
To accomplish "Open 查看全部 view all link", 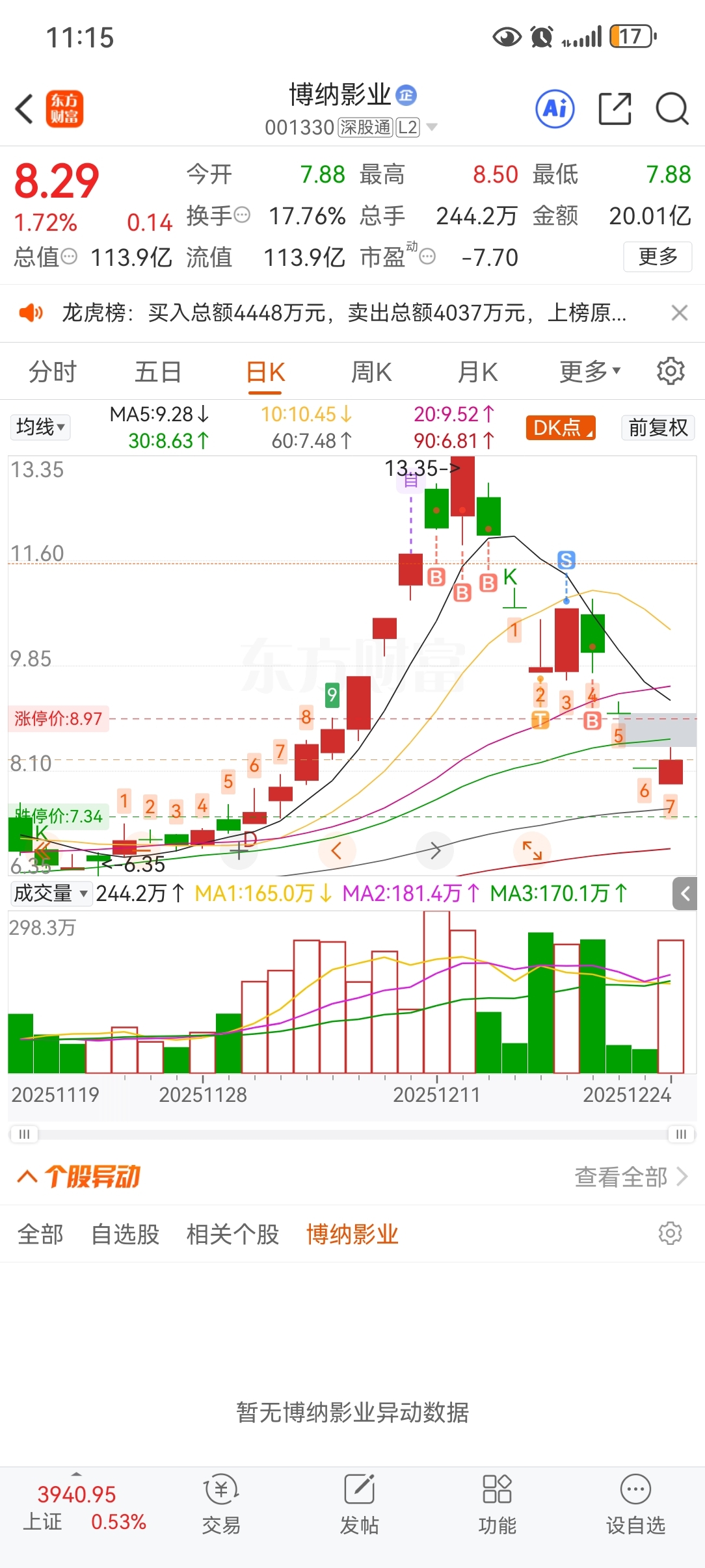I will click(631, 1177).
